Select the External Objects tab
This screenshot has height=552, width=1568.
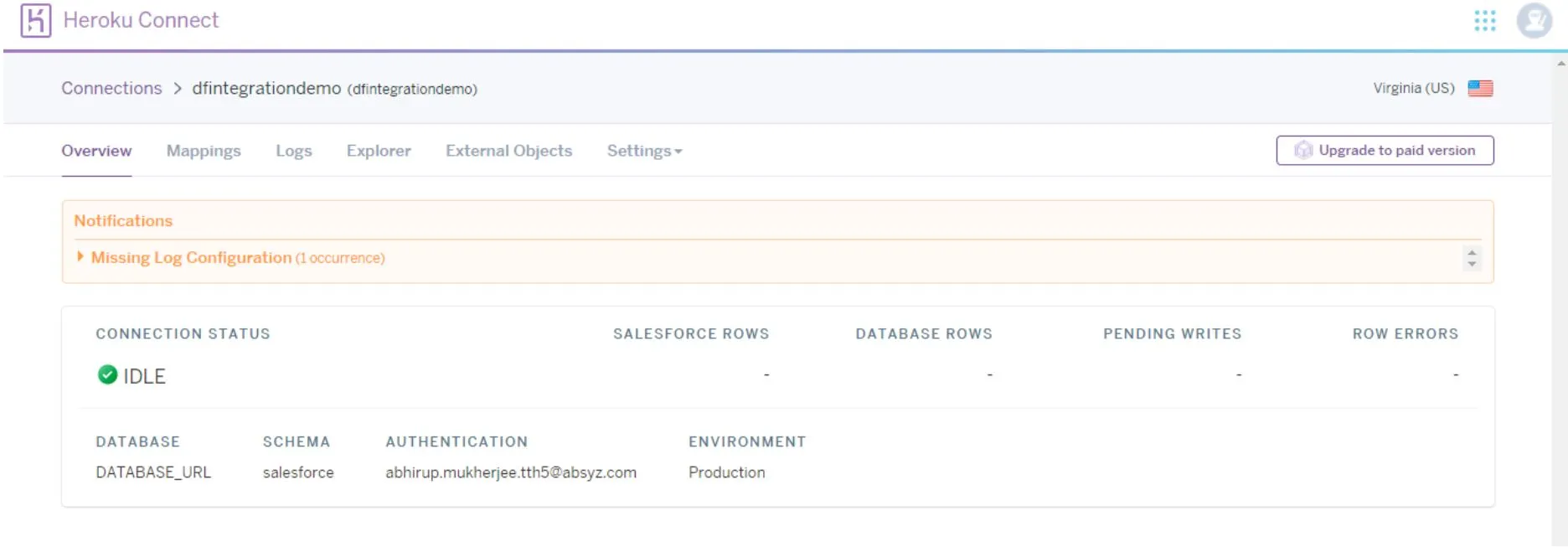(x=508, y=151)
